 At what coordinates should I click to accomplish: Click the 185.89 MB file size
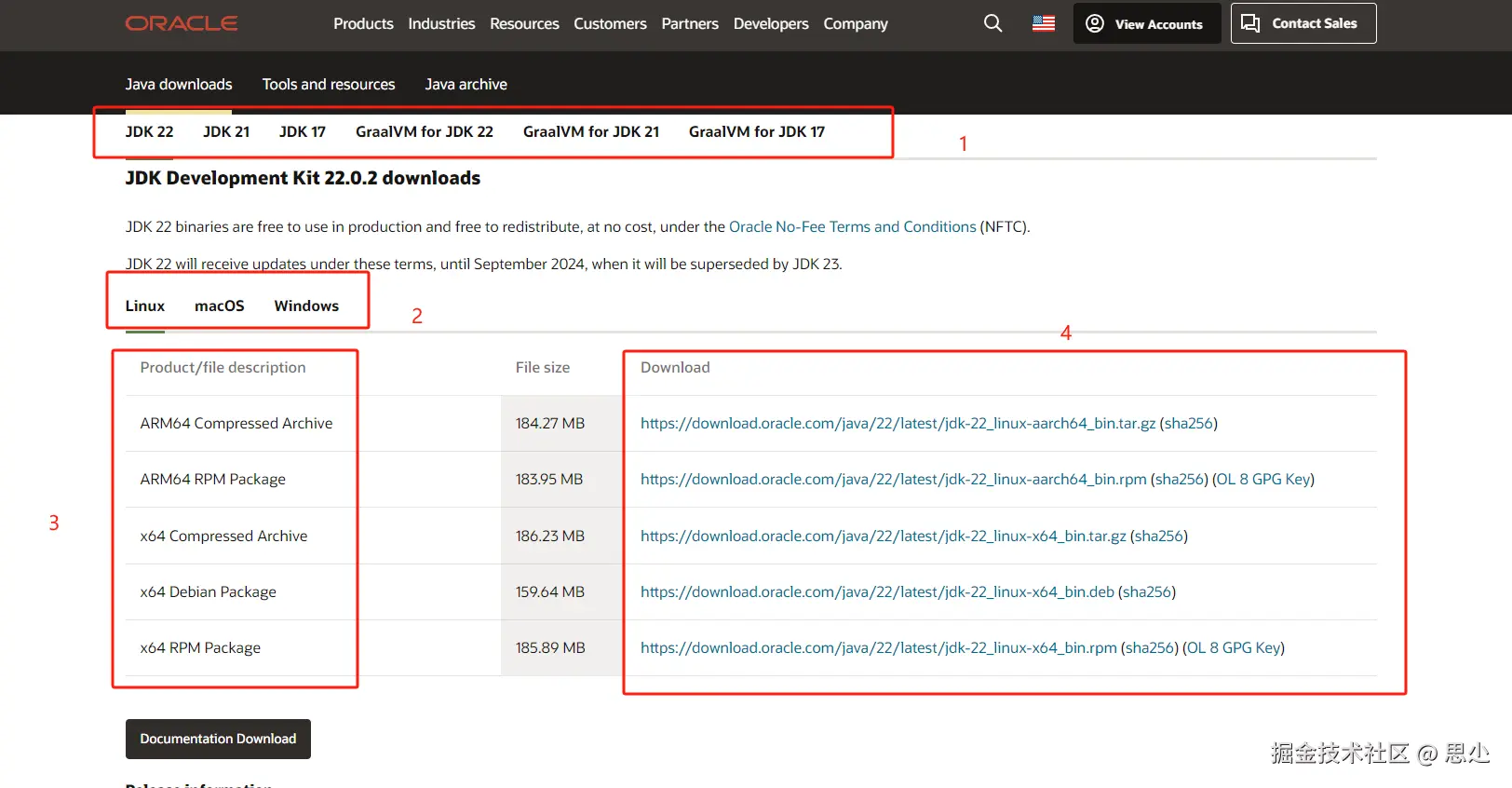coord(550,647)
